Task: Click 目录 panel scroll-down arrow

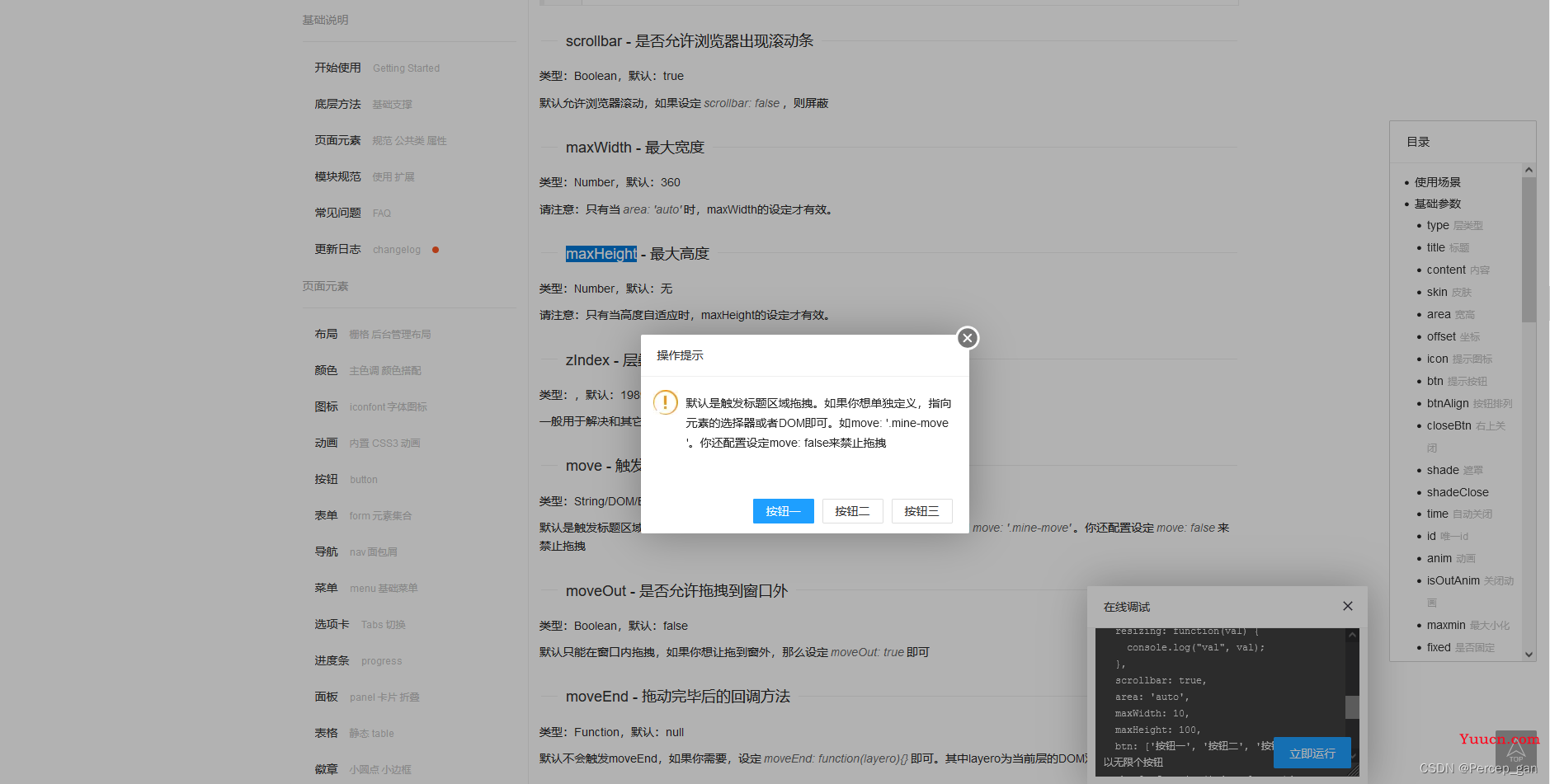Action: point(1529,655)
